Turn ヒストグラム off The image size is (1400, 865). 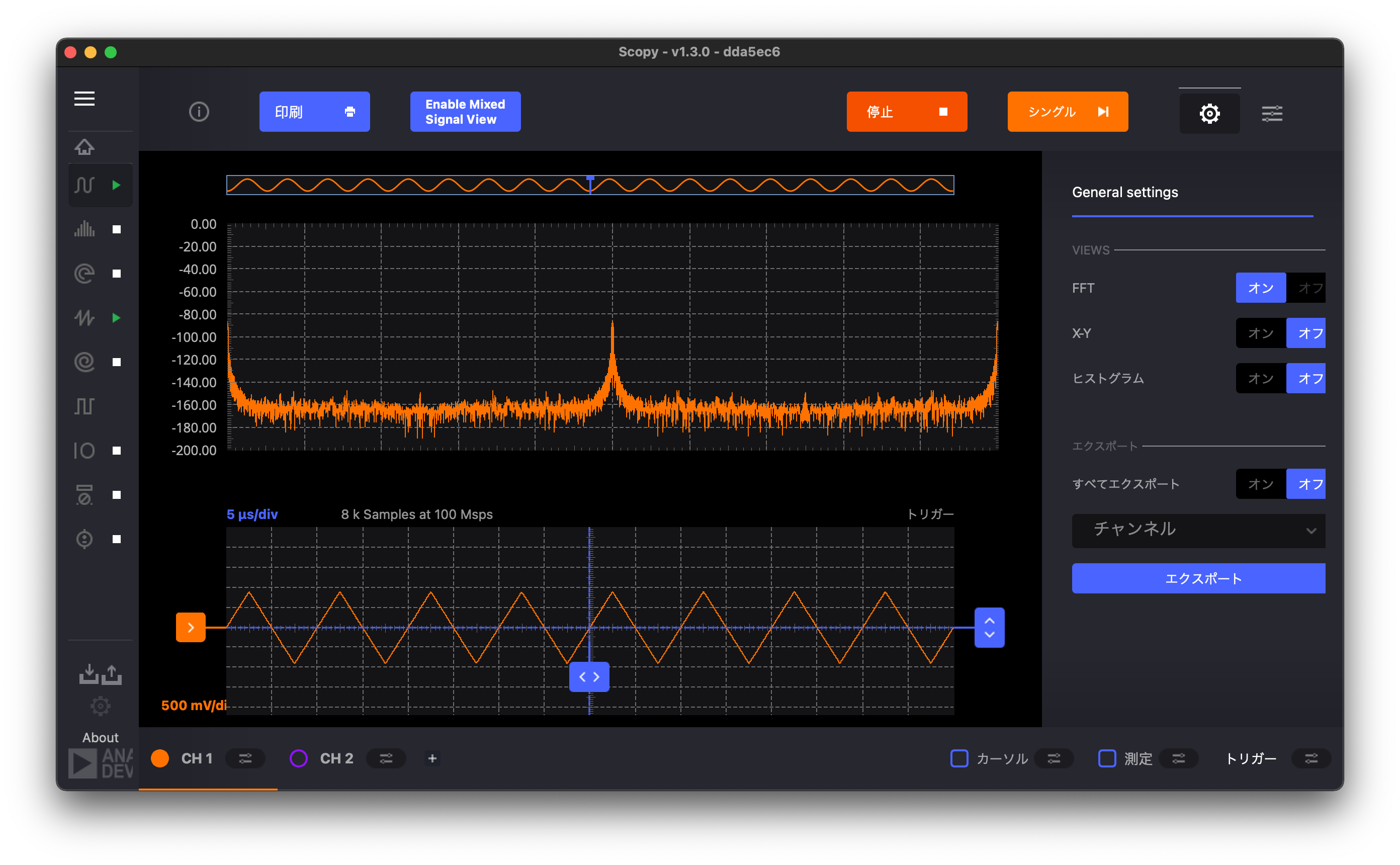click(1305, 378)
